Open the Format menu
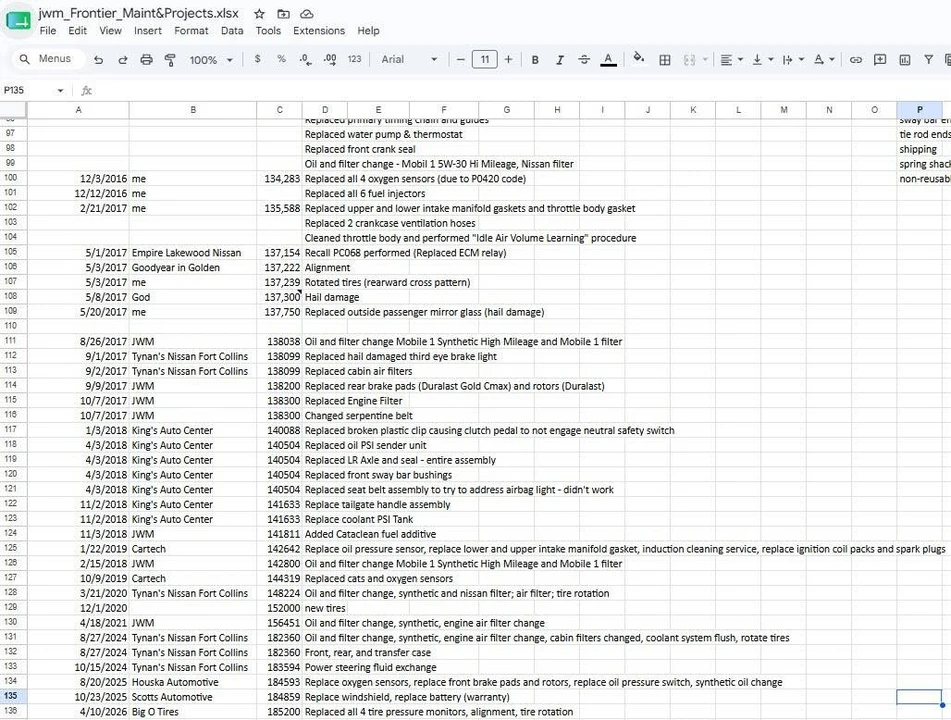The image size is (951, 720). (x=191, y=30)
